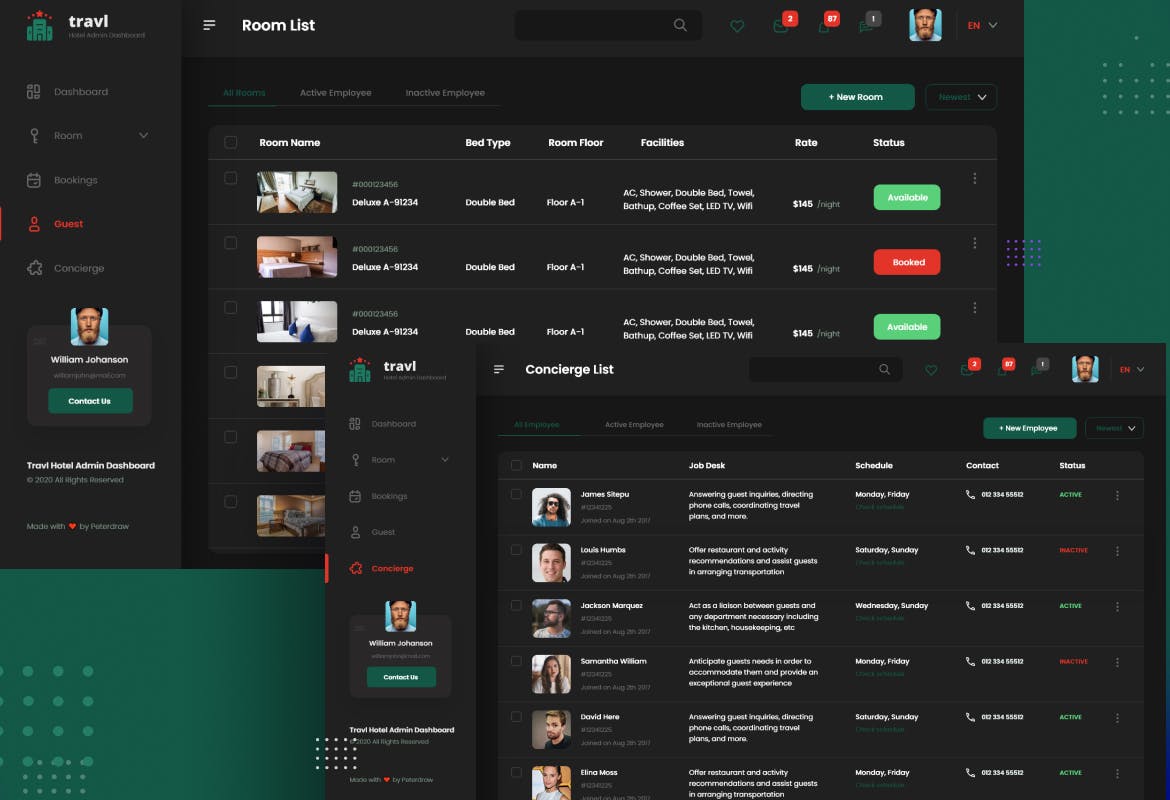
Task: Check the Louis Humbs row checkbox
Action: [516, 550]
